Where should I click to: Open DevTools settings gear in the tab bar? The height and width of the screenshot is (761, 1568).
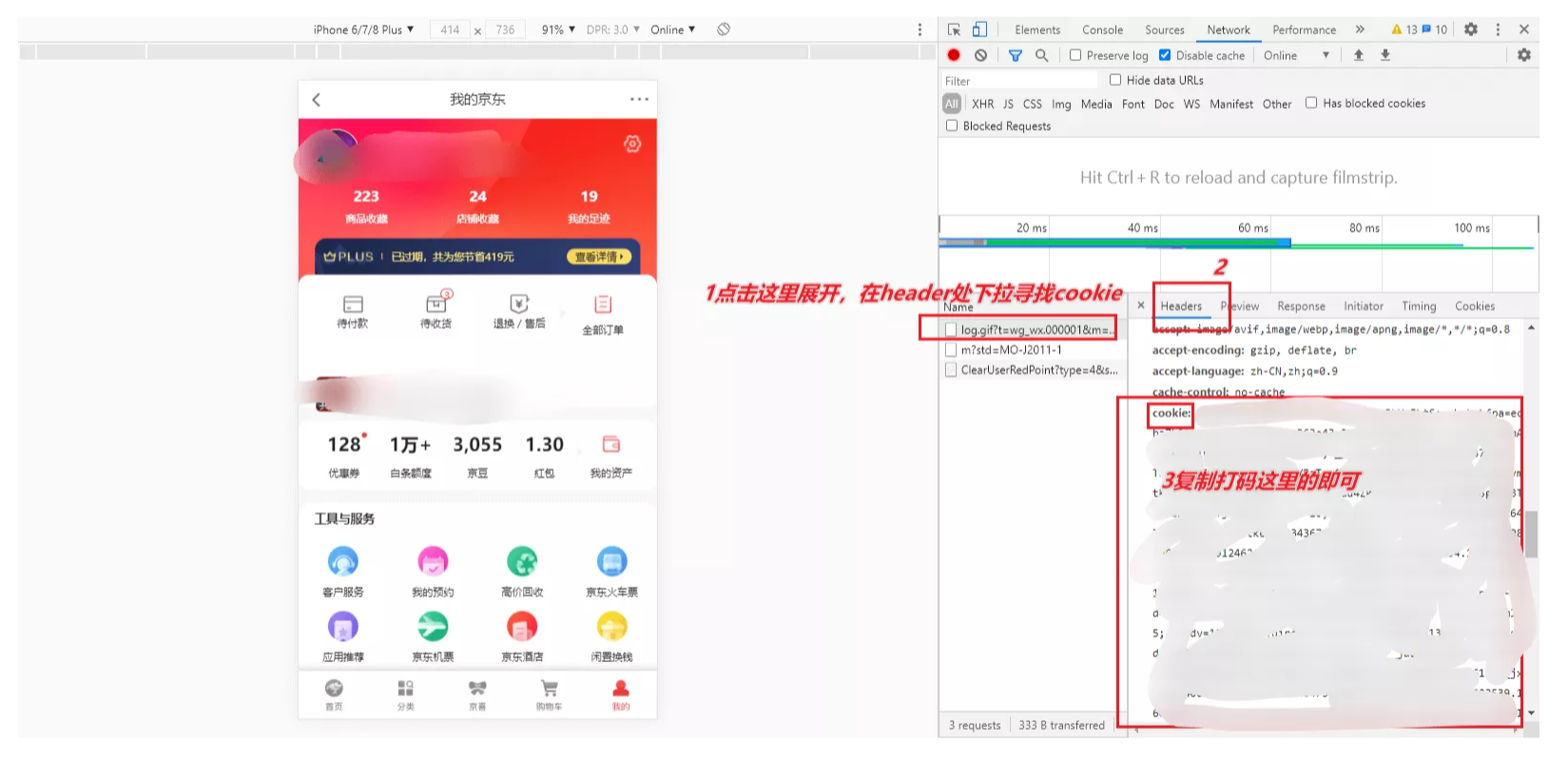coord(1471,29)
